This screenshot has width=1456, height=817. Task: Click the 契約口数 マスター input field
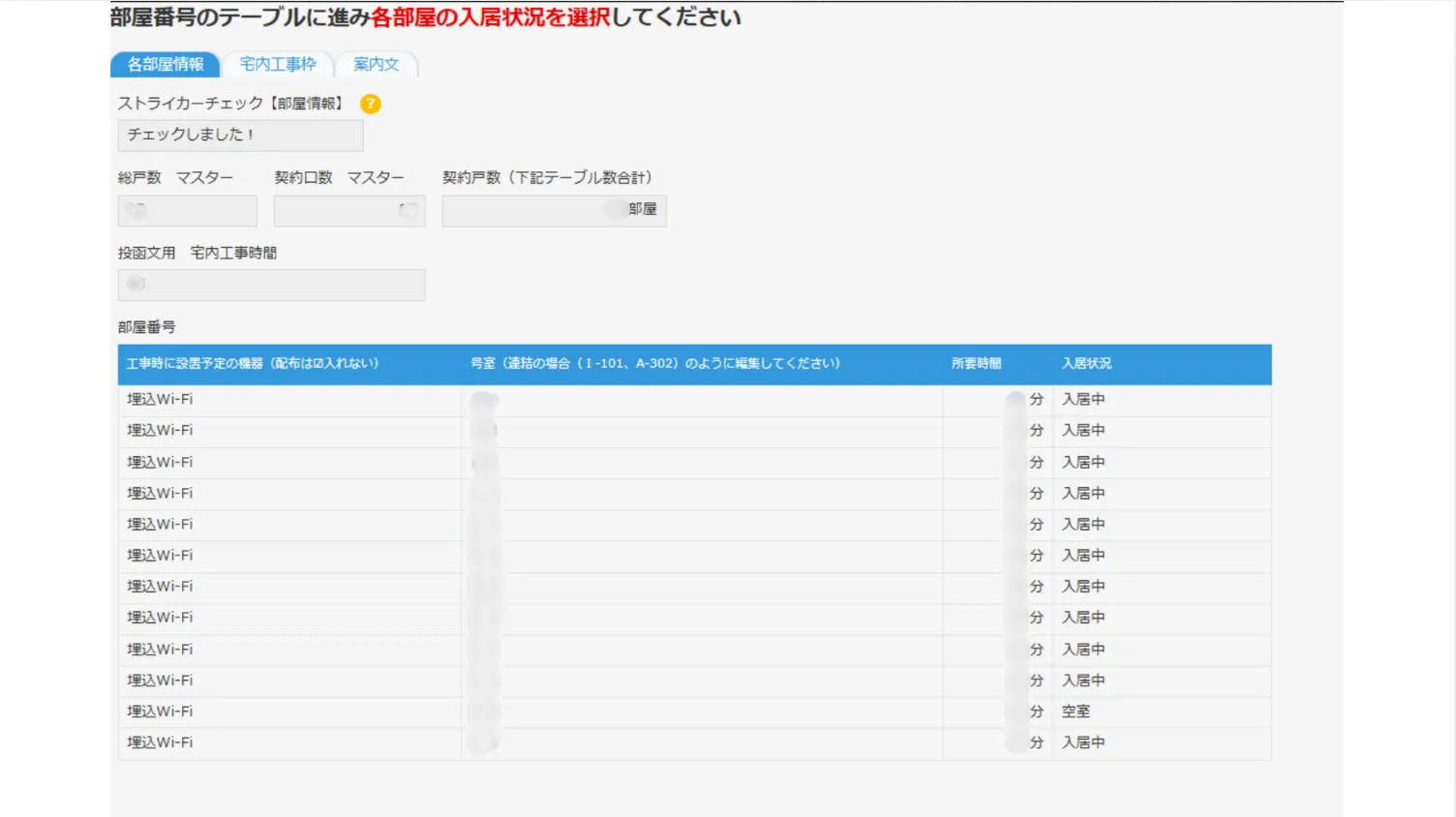pos(349,211)
